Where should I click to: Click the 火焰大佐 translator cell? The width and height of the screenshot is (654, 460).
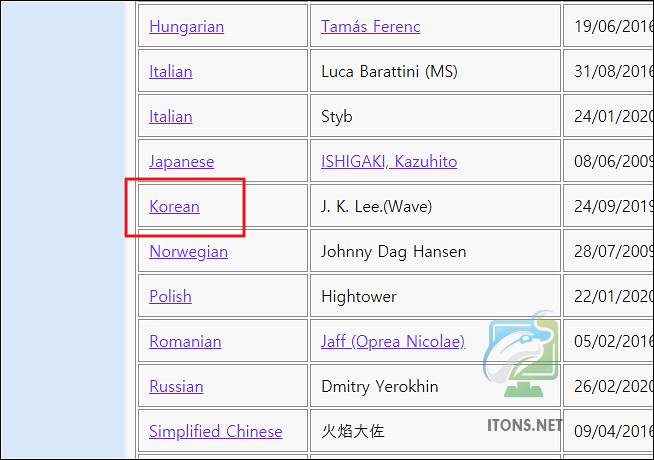click(353, 432)
